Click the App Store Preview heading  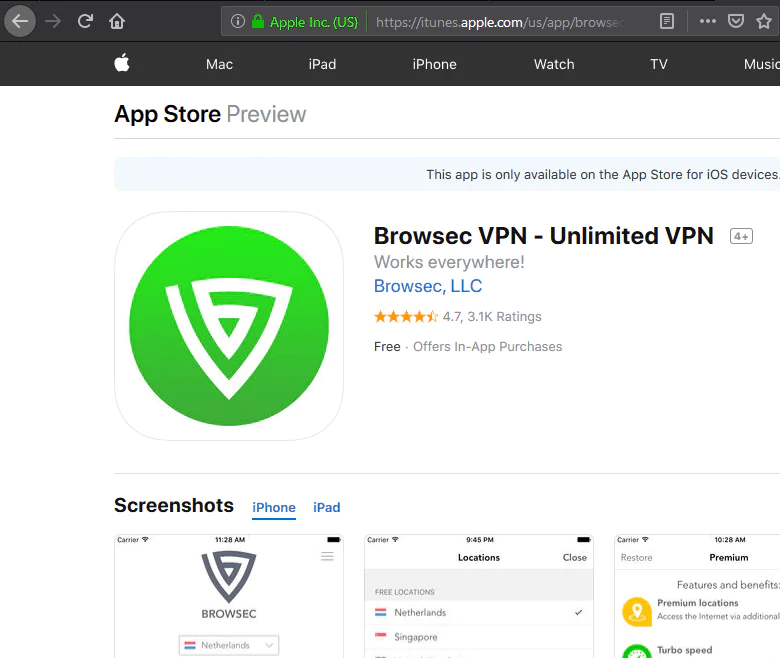click(210, 114)
